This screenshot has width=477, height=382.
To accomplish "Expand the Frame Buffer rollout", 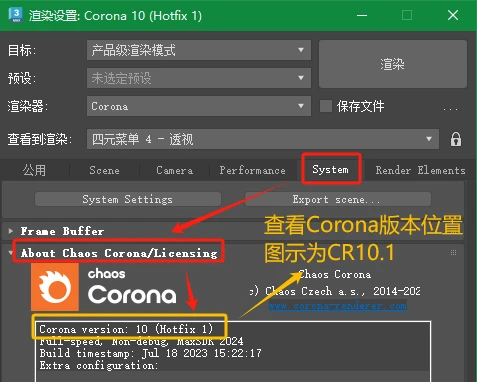I will (x=62, y=231).
